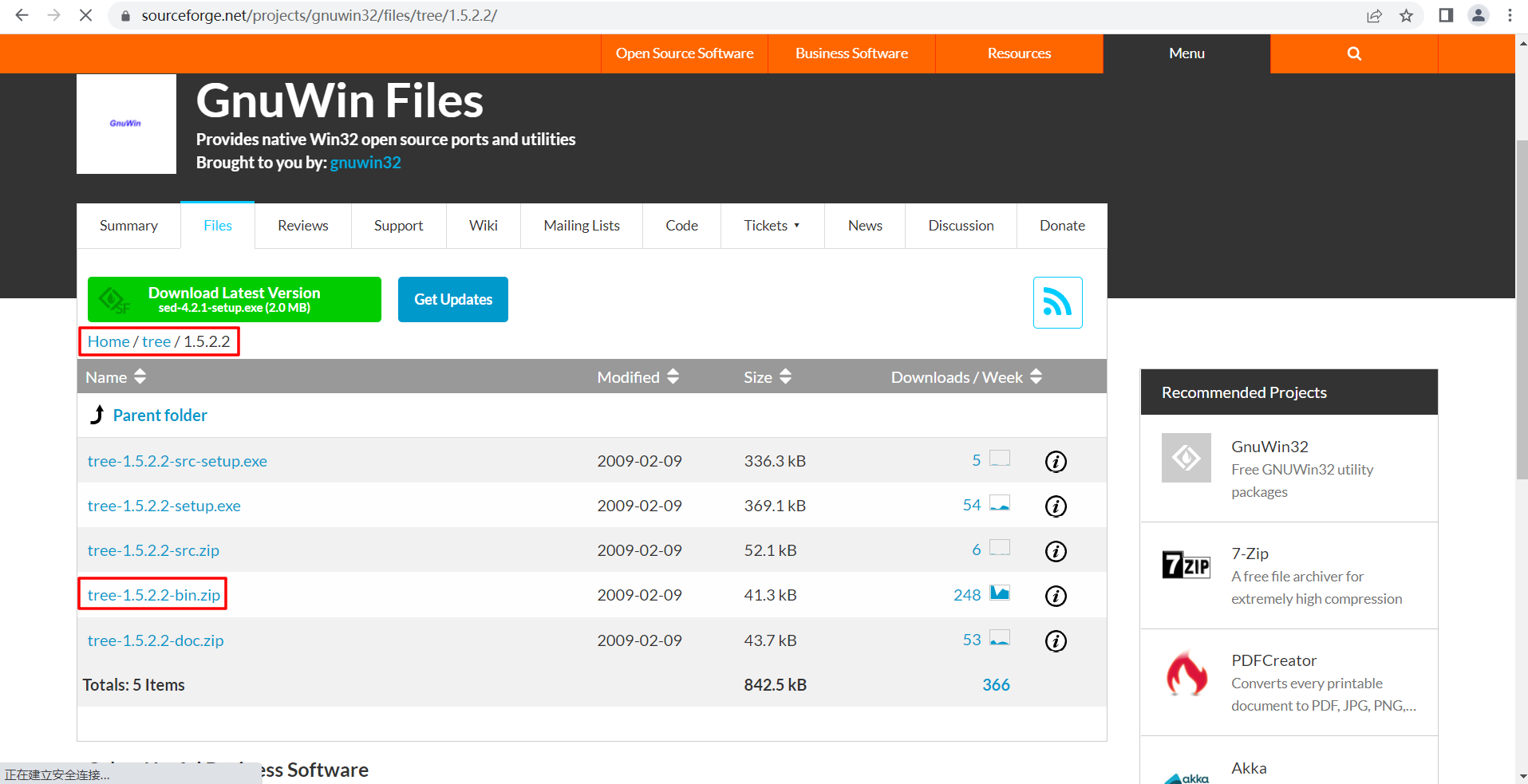Open the News tab
This screenshot has height=784, width=1528.
point(865,226)
